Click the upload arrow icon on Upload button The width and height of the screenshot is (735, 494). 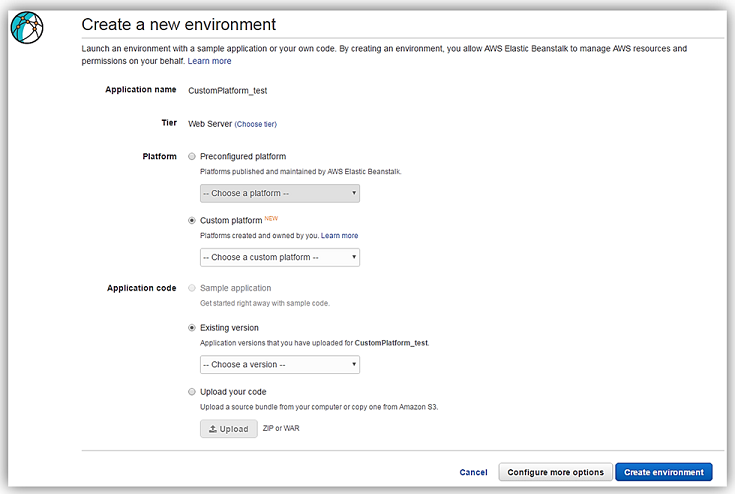click(212, 429)
